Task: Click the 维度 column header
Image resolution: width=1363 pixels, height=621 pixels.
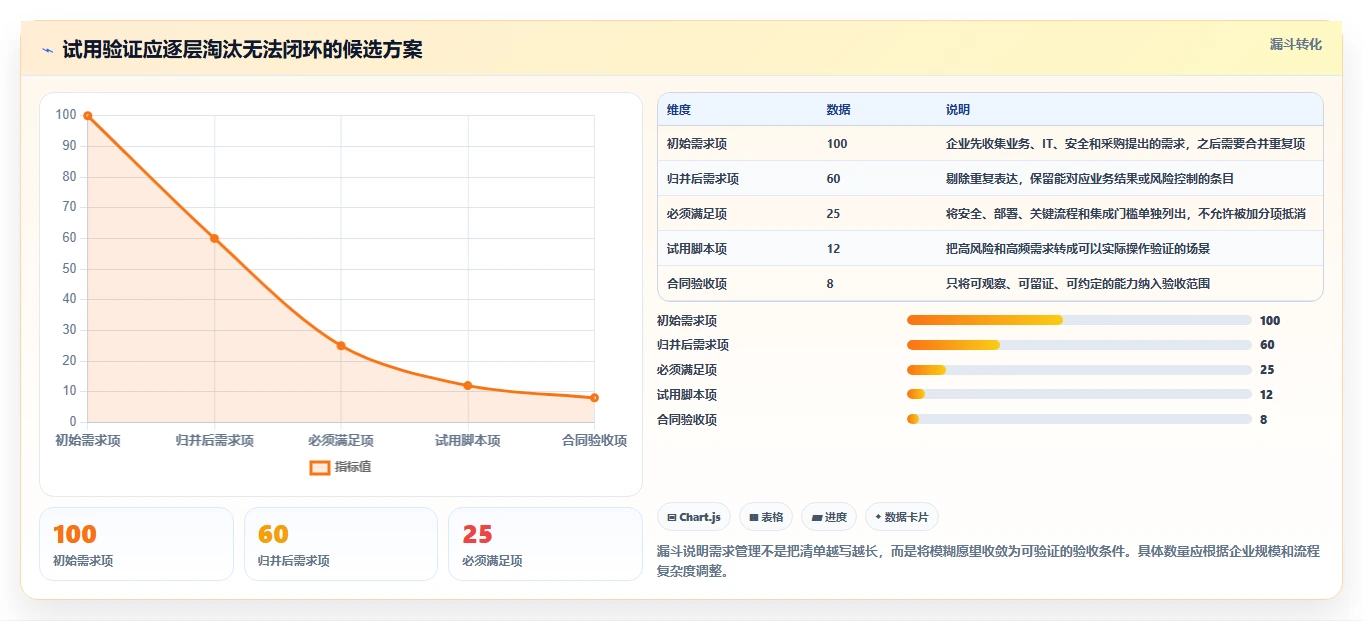Action: 679,110
